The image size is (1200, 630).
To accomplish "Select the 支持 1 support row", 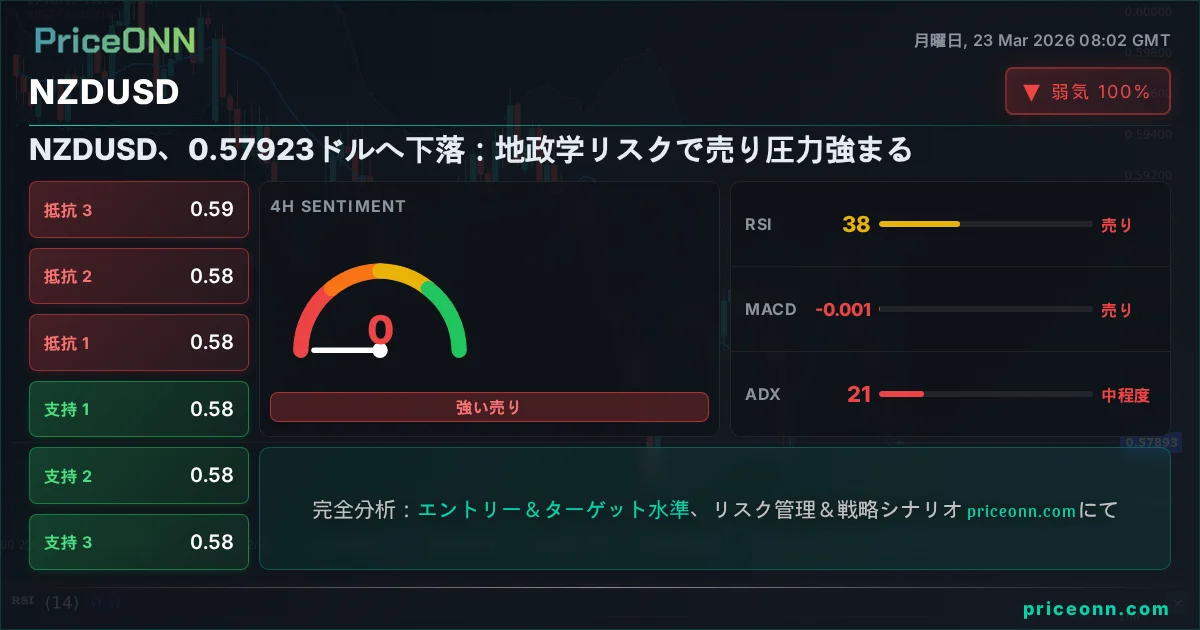I will pyautogui.click(x=139, y=409).
